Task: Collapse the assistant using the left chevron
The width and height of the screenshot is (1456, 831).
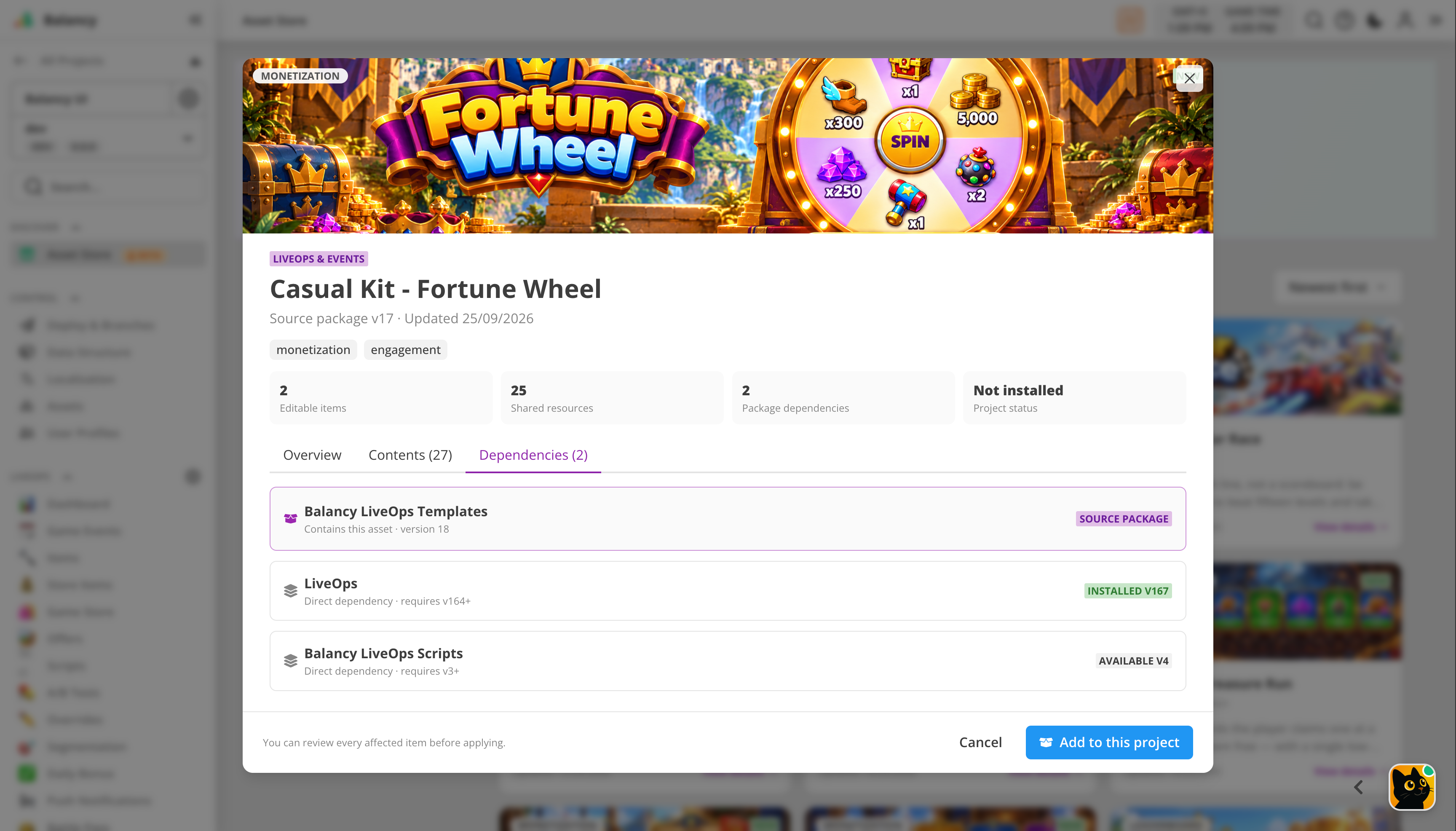Action: pos(1358,787)
